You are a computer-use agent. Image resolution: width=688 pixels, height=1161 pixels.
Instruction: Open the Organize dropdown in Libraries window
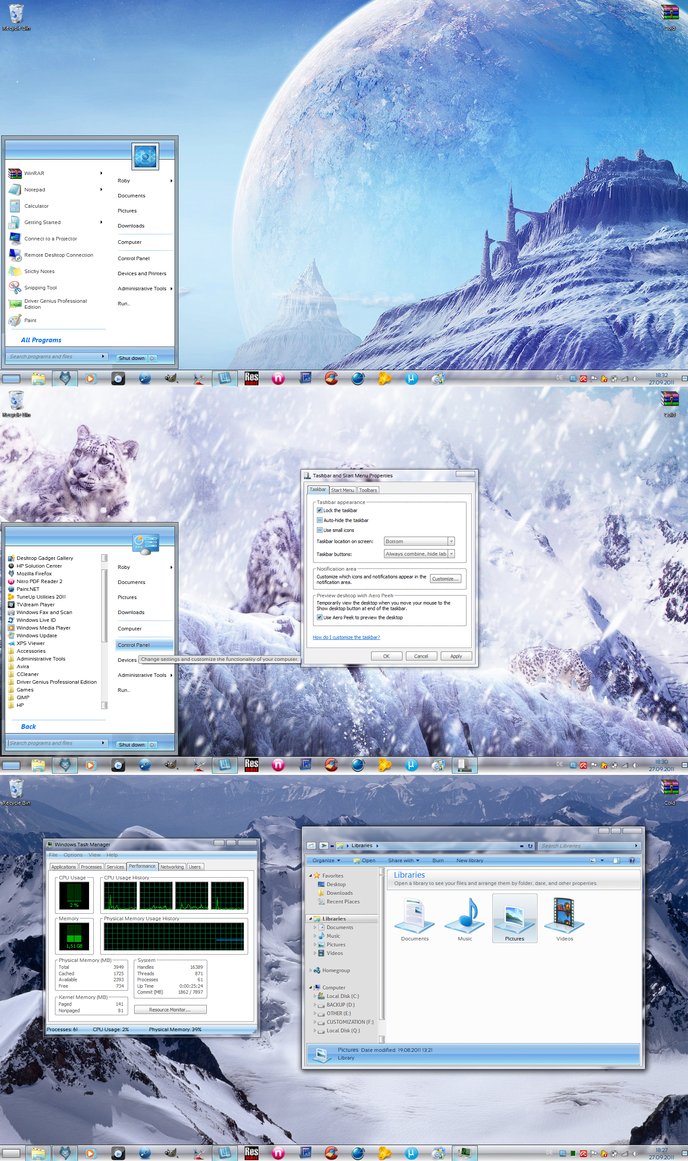[x=326, y=860]
